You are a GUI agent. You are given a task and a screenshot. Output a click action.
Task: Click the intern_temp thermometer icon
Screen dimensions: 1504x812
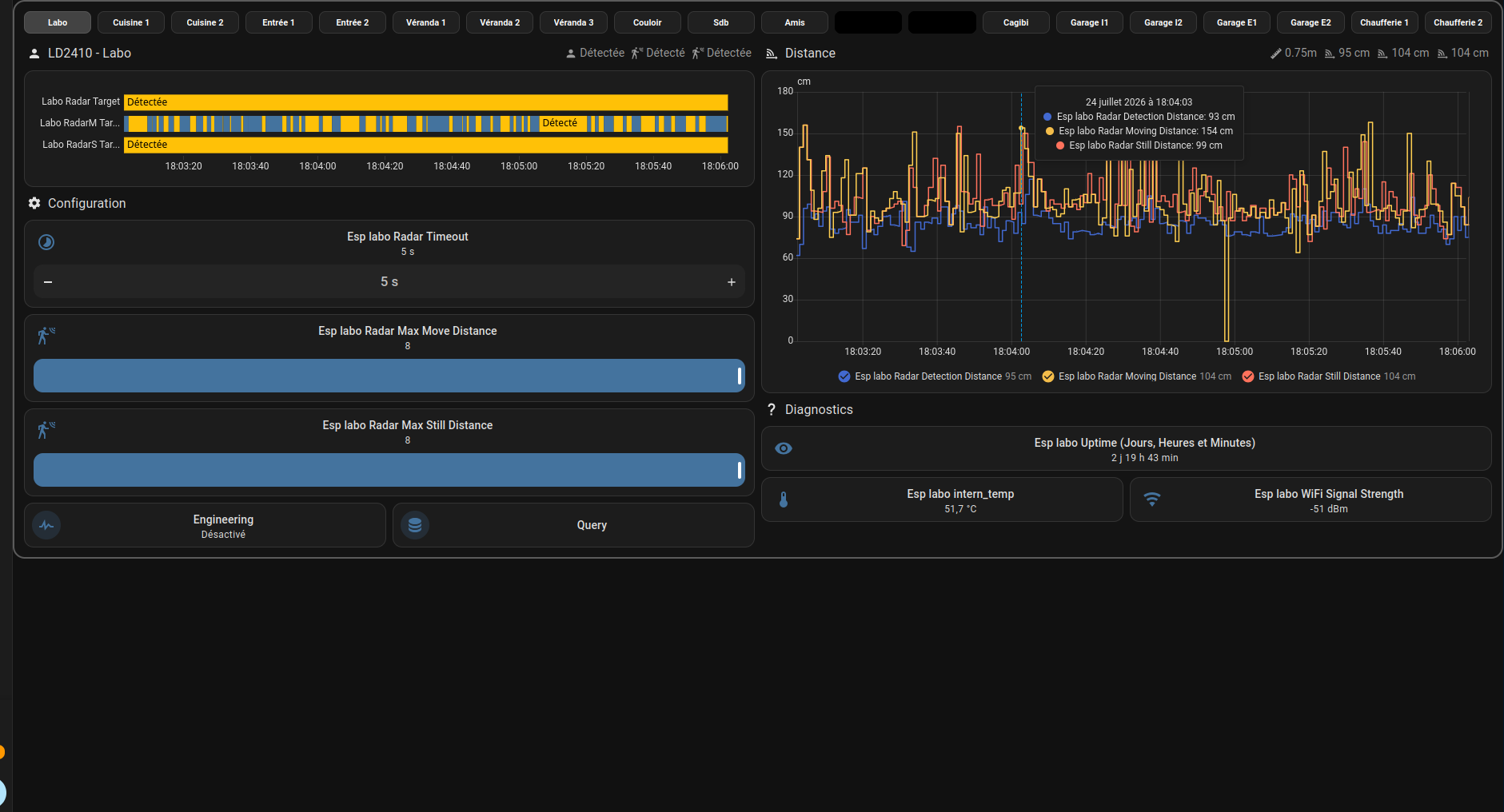click(x=784, y=500)
